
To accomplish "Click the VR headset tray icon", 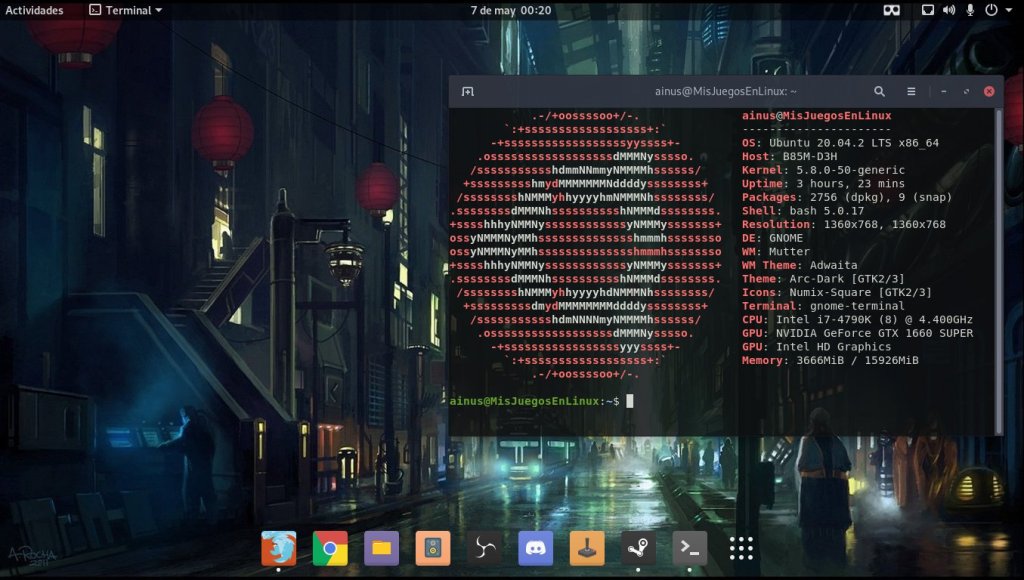I will pyautogui.click(x=890, y=10).
